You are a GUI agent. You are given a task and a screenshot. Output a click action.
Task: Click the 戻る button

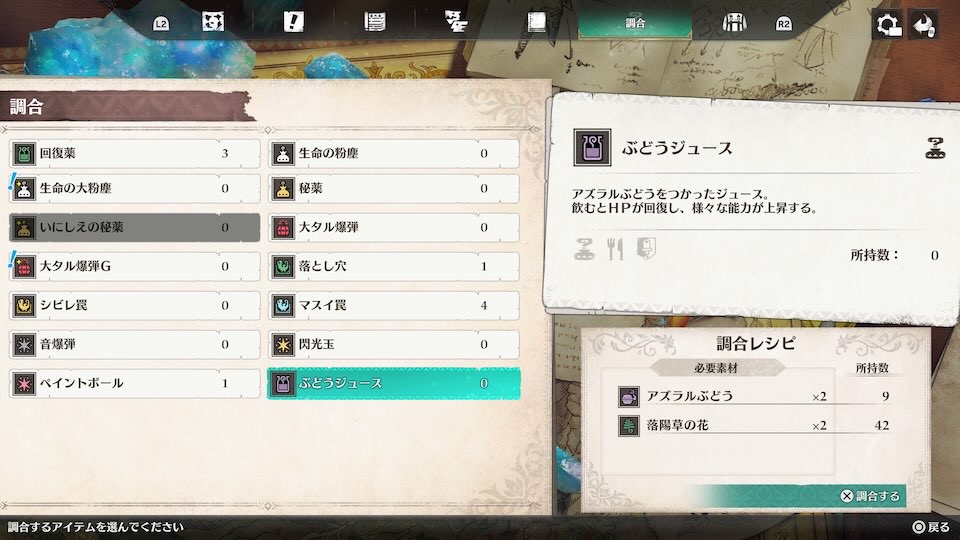tap(931, 527)
